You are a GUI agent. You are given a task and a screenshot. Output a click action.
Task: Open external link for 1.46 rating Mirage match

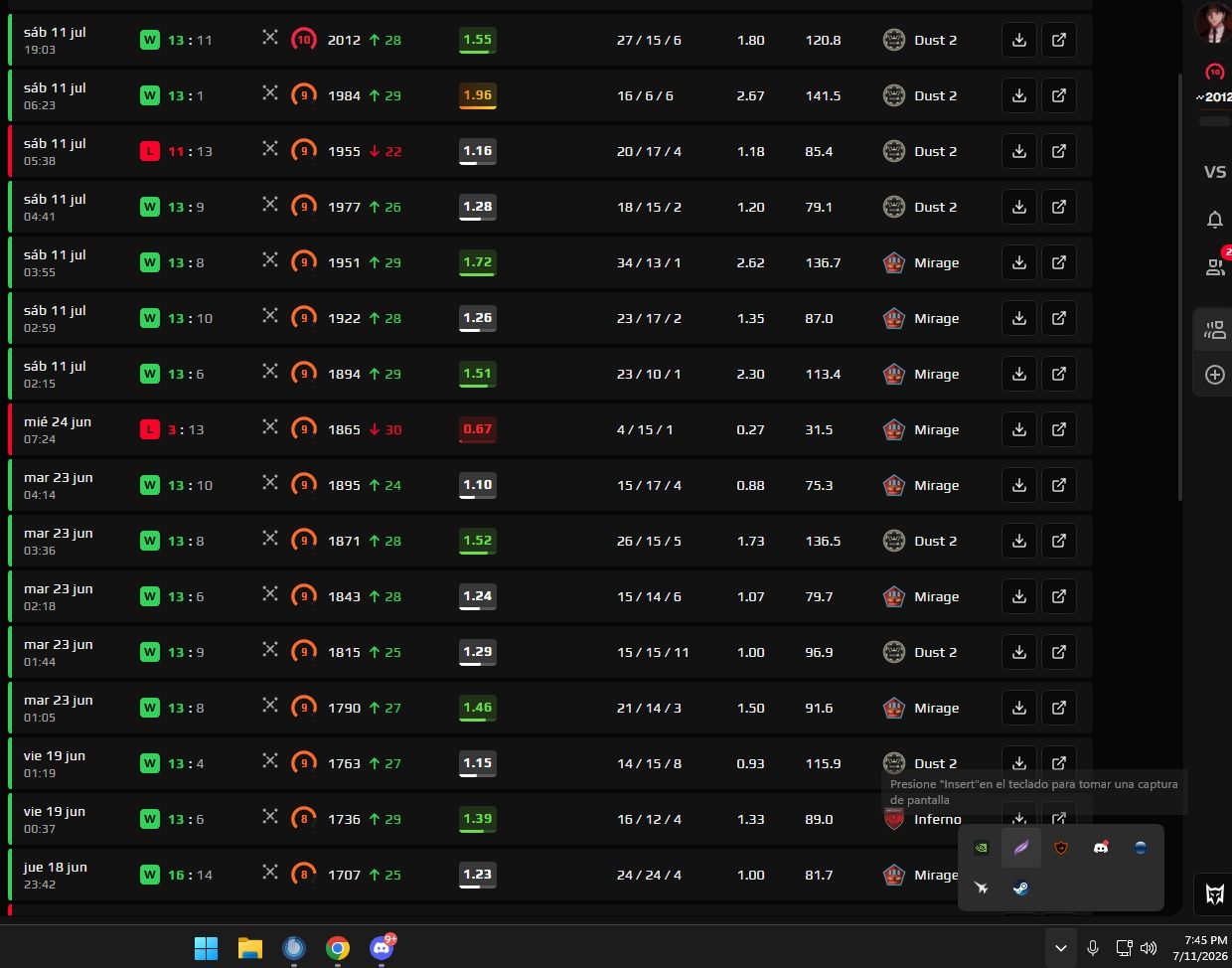[1059, 708]
